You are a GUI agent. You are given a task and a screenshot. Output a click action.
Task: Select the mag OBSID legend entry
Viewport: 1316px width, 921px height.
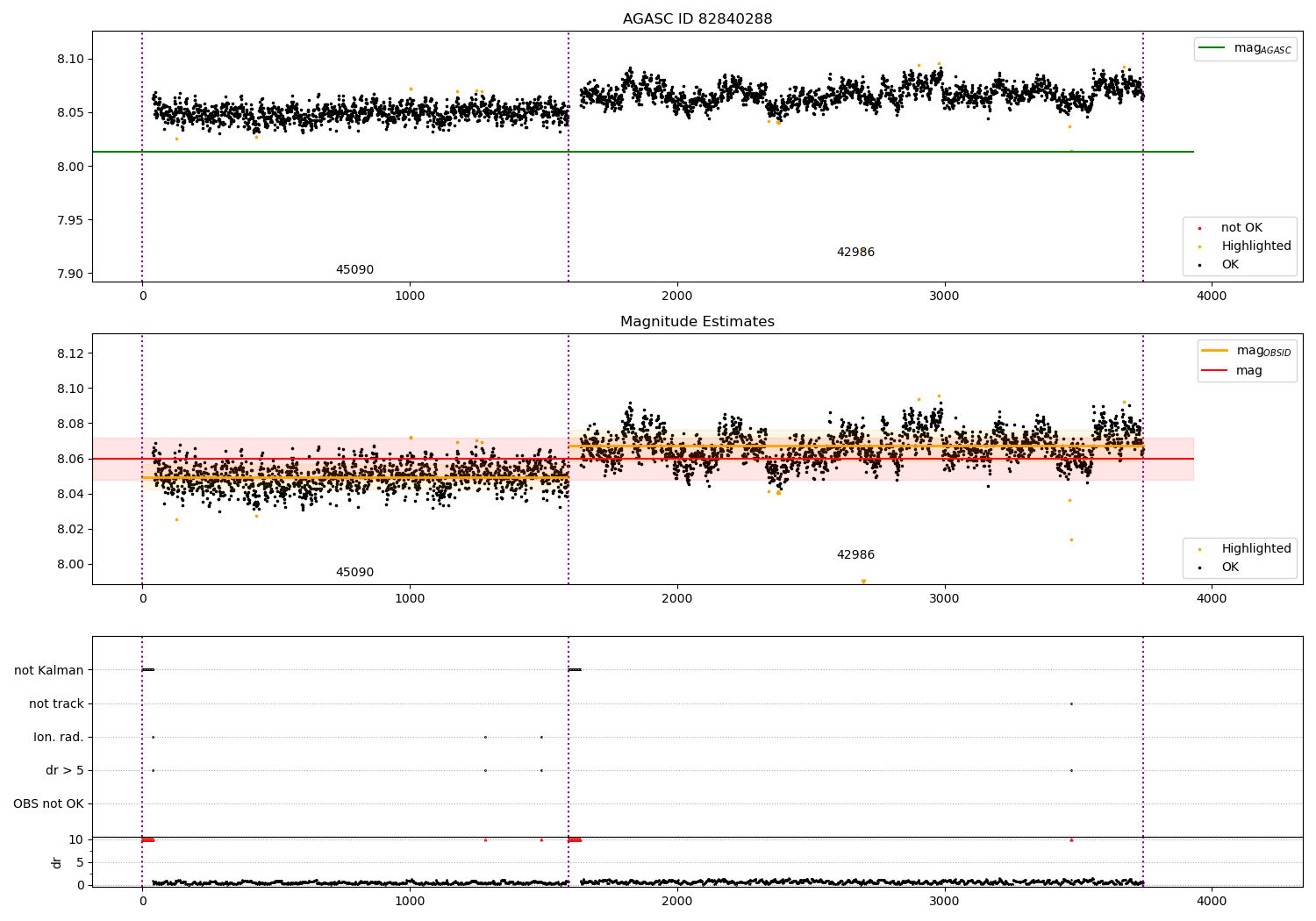click(x=1246, y=351)
